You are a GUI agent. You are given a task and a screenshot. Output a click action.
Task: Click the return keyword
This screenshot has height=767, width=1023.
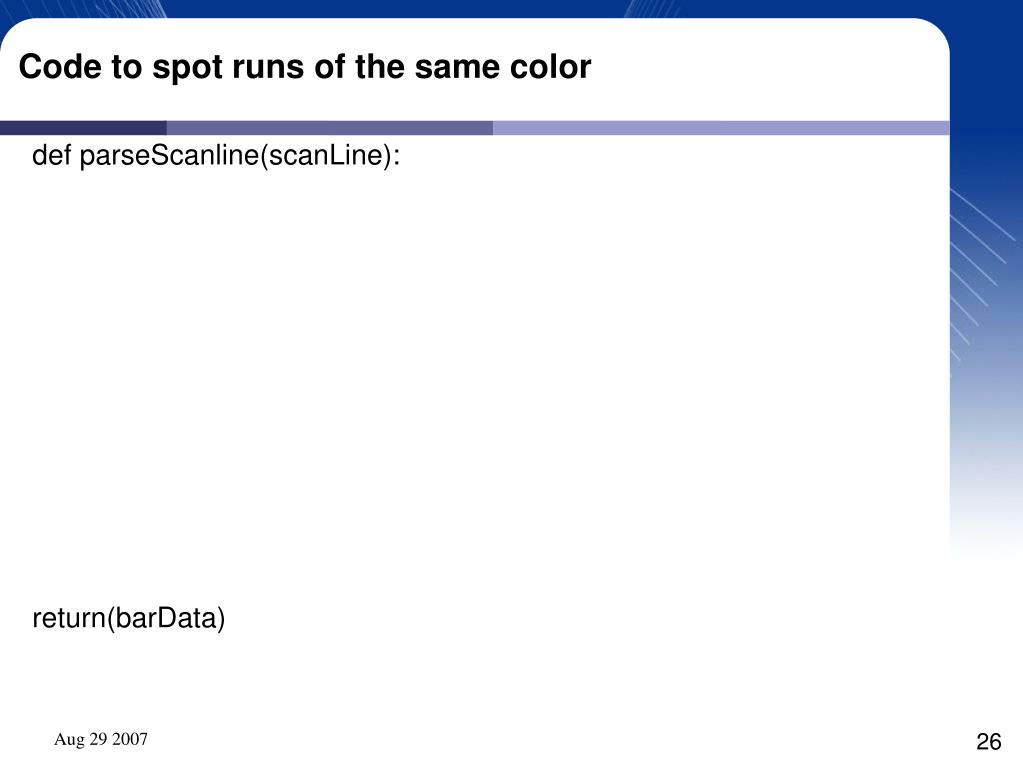pyautogui.click(x=69, y=619)
